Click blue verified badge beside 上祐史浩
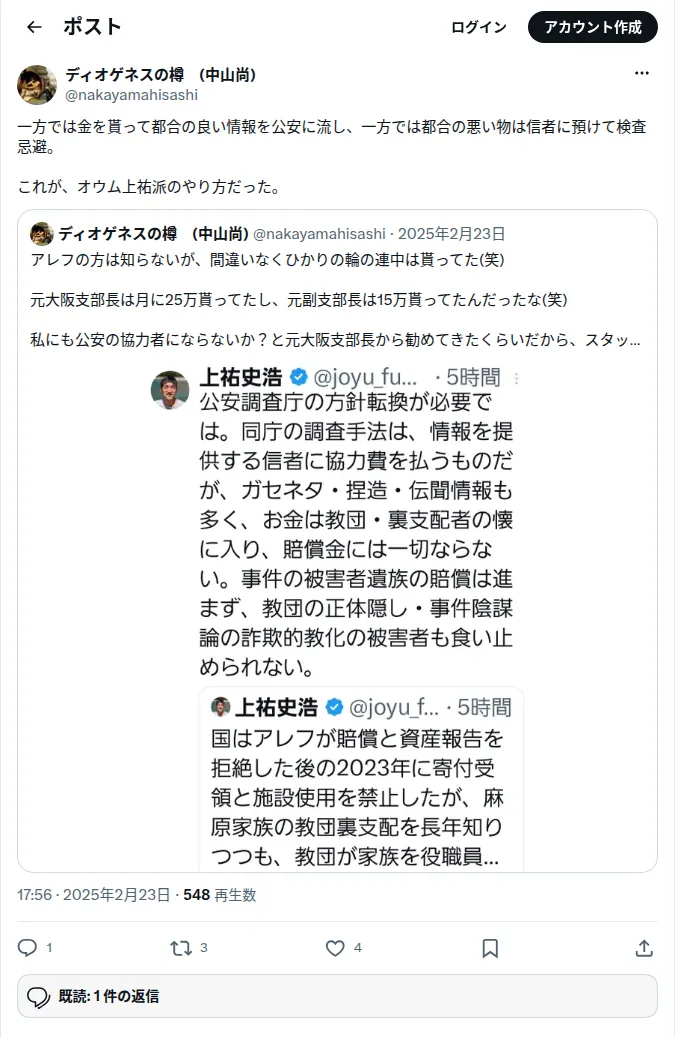 299,377
